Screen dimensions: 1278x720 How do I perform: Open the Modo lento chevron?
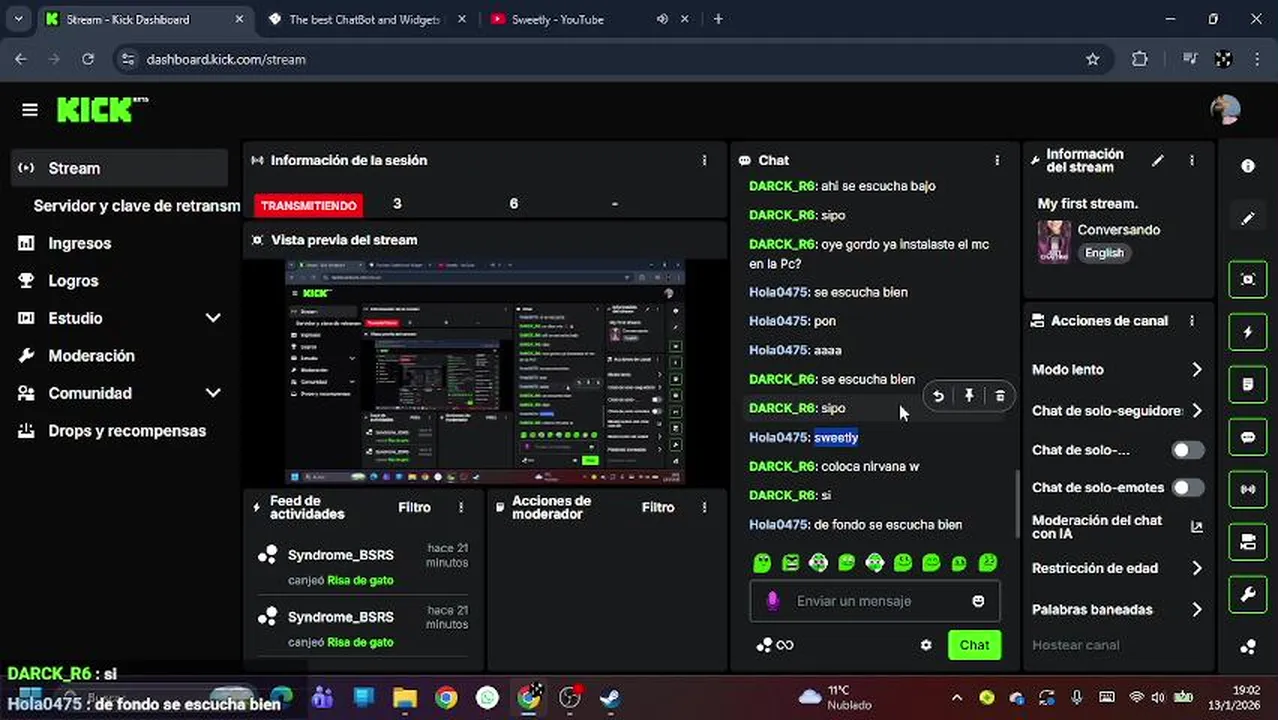click(x=1197, y=370)
